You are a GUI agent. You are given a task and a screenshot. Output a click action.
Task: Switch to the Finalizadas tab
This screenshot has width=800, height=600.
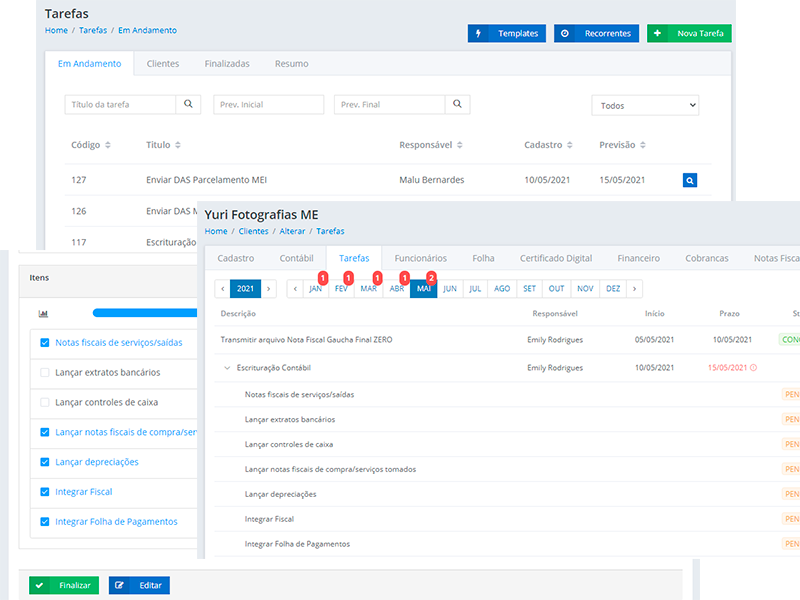[227, 64]
